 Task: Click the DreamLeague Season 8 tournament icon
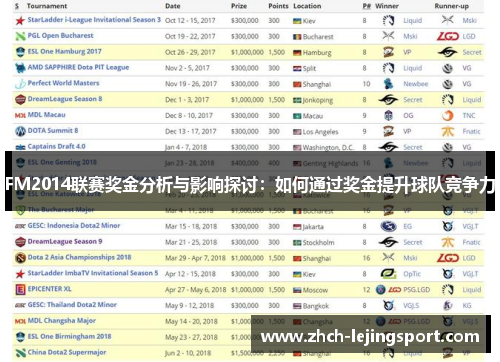(20, 99)
